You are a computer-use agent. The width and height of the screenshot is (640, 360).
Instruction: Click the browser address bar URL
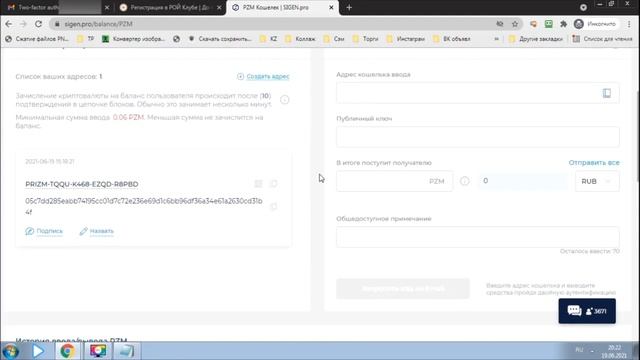tap(98, 24)
